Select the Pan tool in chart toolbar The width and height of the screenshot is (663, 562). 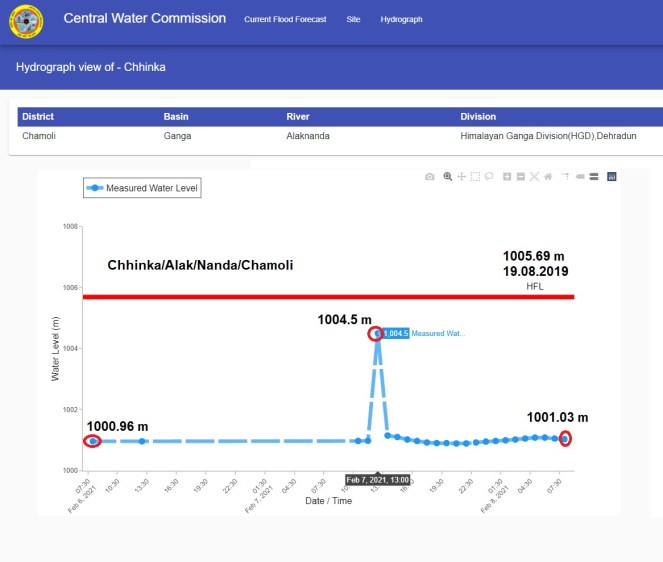click(x=461, y=177)
